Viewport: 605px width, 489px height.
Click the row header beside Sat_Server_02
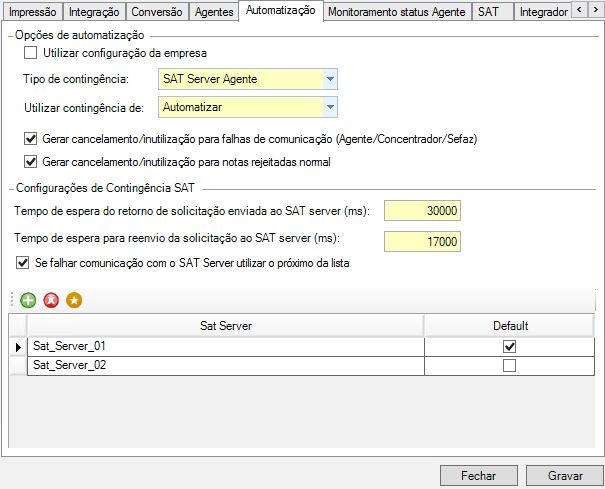click(x=18, y=365)
